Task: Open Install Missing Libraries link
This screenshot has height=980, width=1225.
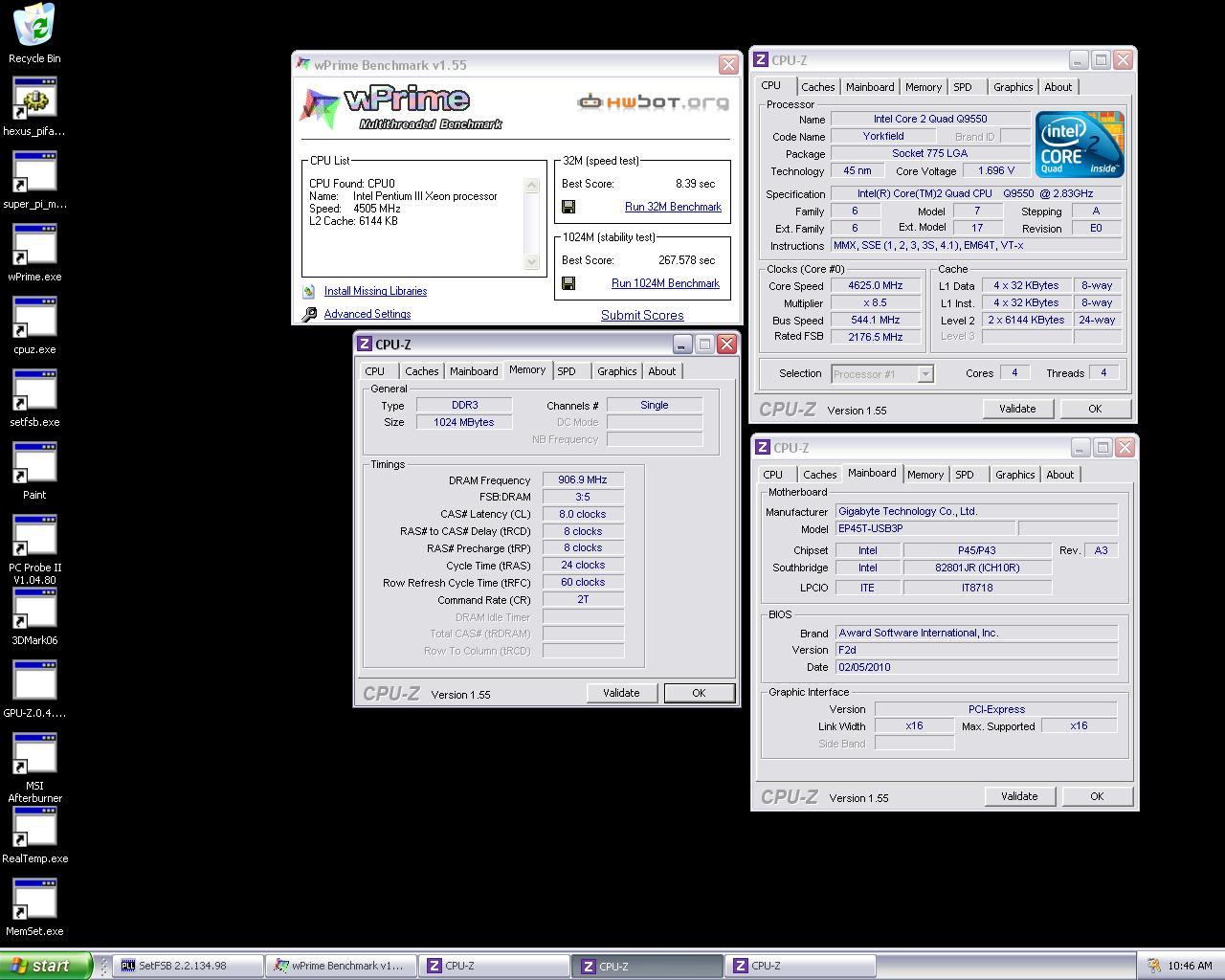Action: tap(375, 291)
